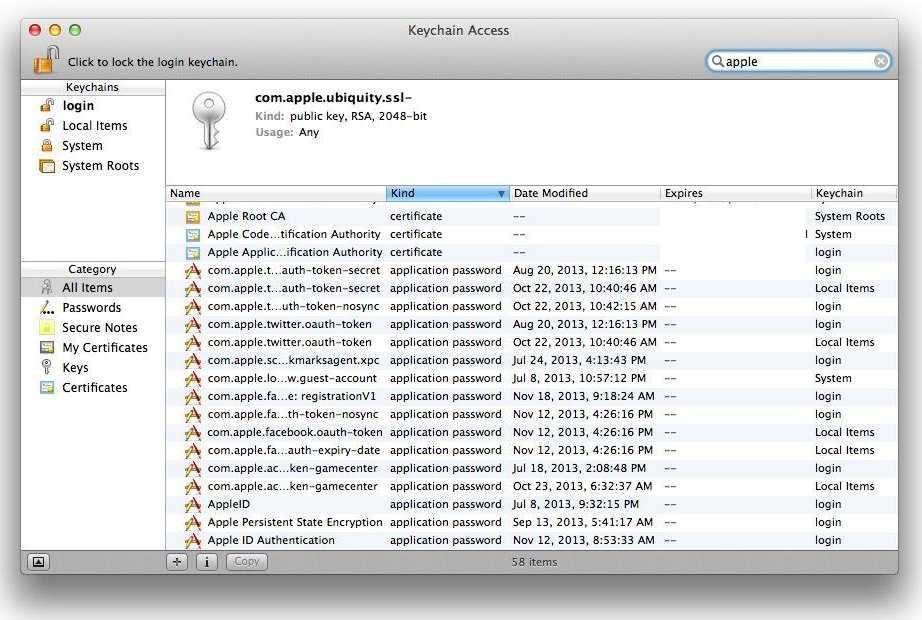This screenshot has height=620, width=922.
Task: Select the Apple ID Authentication row
Action: click(271, 540)
